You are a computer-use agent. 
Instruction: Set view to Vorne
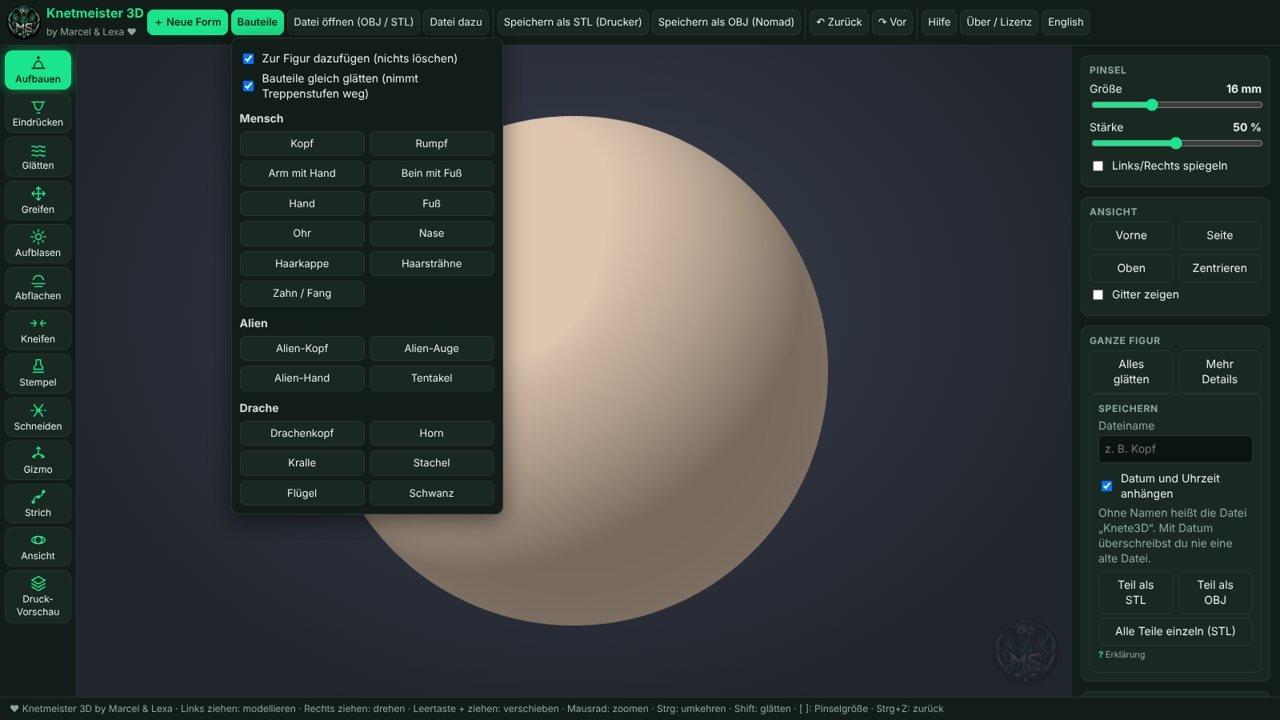click(x=1131, y=235)
